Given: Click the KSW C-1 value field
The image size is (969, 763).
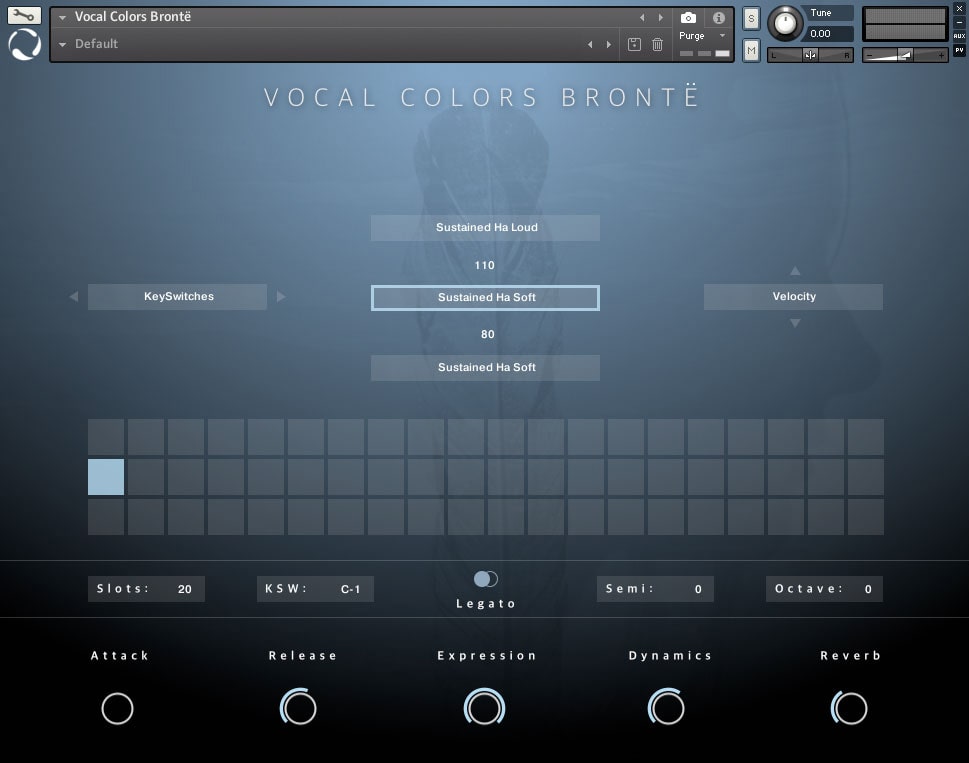Looking at the screenshot, I should [x=315, y=589].
